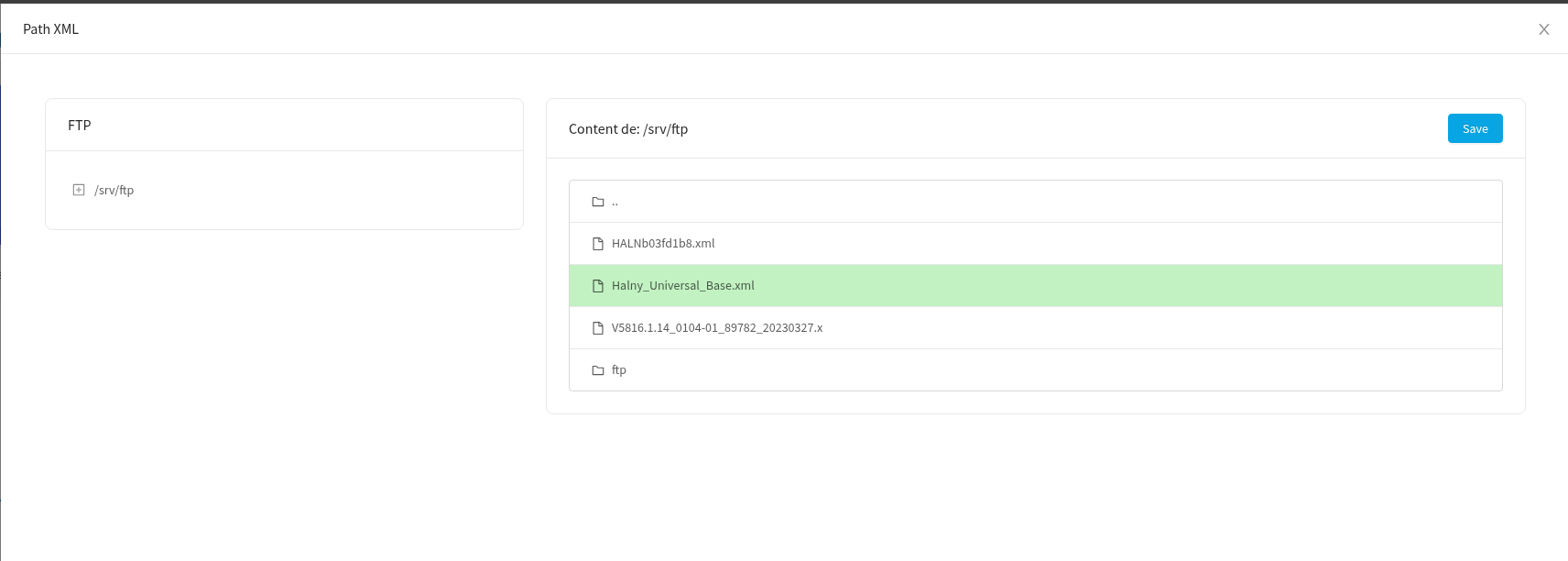Choose the Halny_Universal_Base.xml file name
The height and width of the screenshot is (561, 1568).
683,286
